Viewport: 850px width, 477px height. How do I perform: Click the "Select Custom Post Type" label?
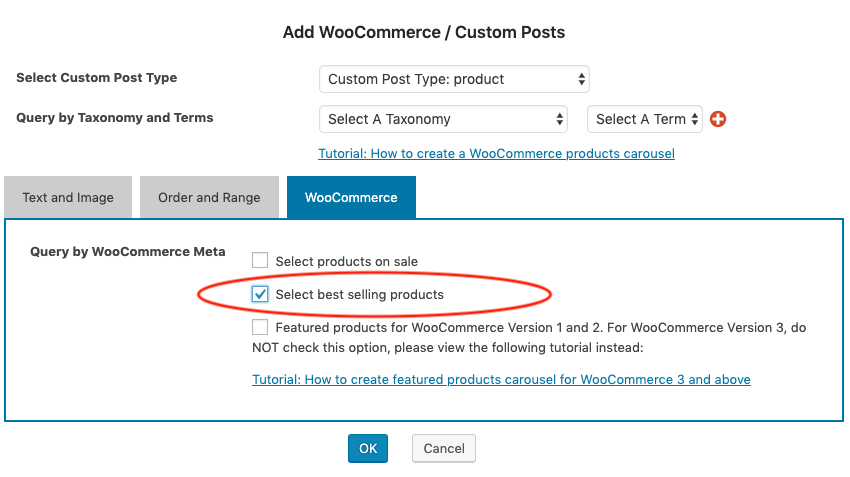[97, 78]
